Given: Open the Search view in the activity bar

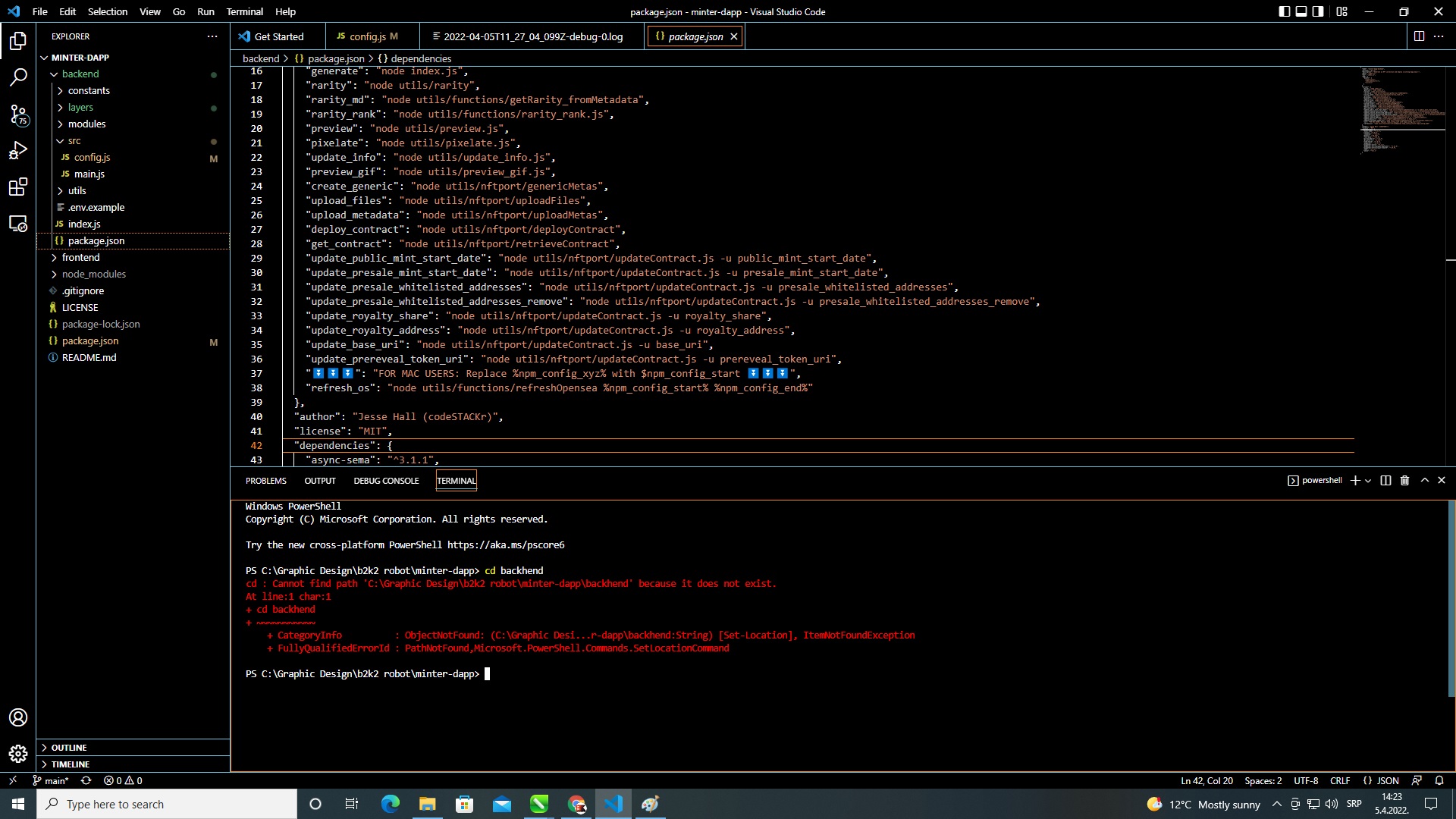Looking at the screenshot, I should click(x=18, y=77).
